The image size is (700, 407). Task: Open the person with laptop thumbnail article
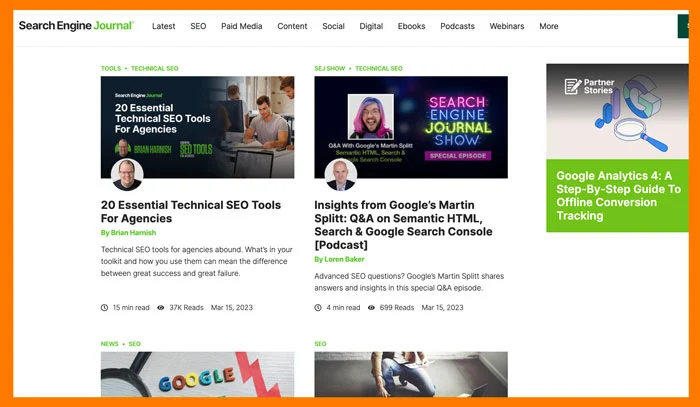tap(411, 374)
